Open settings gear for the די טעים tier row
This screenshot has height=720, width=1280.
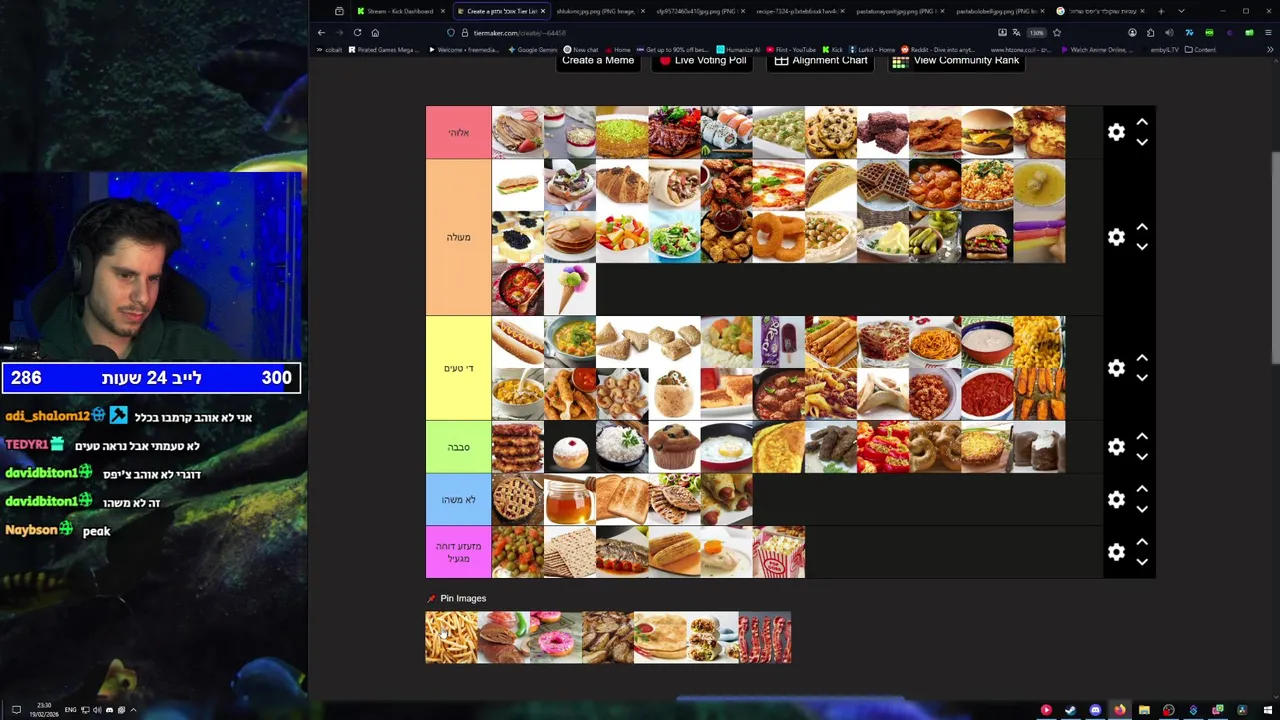pyautogui.click(x=1116, y=368)
